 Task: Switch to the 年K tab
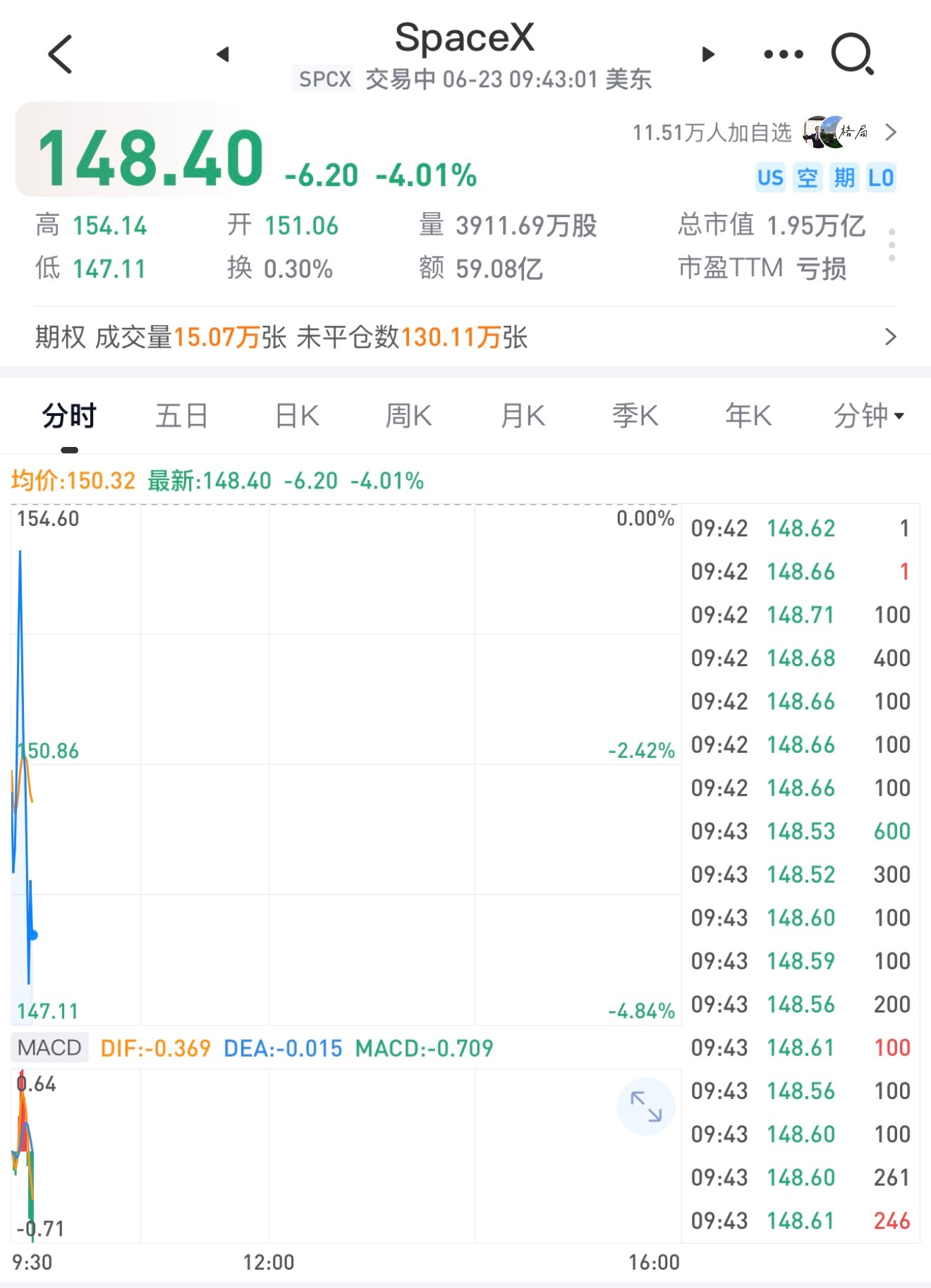click(x=748, y=416)
